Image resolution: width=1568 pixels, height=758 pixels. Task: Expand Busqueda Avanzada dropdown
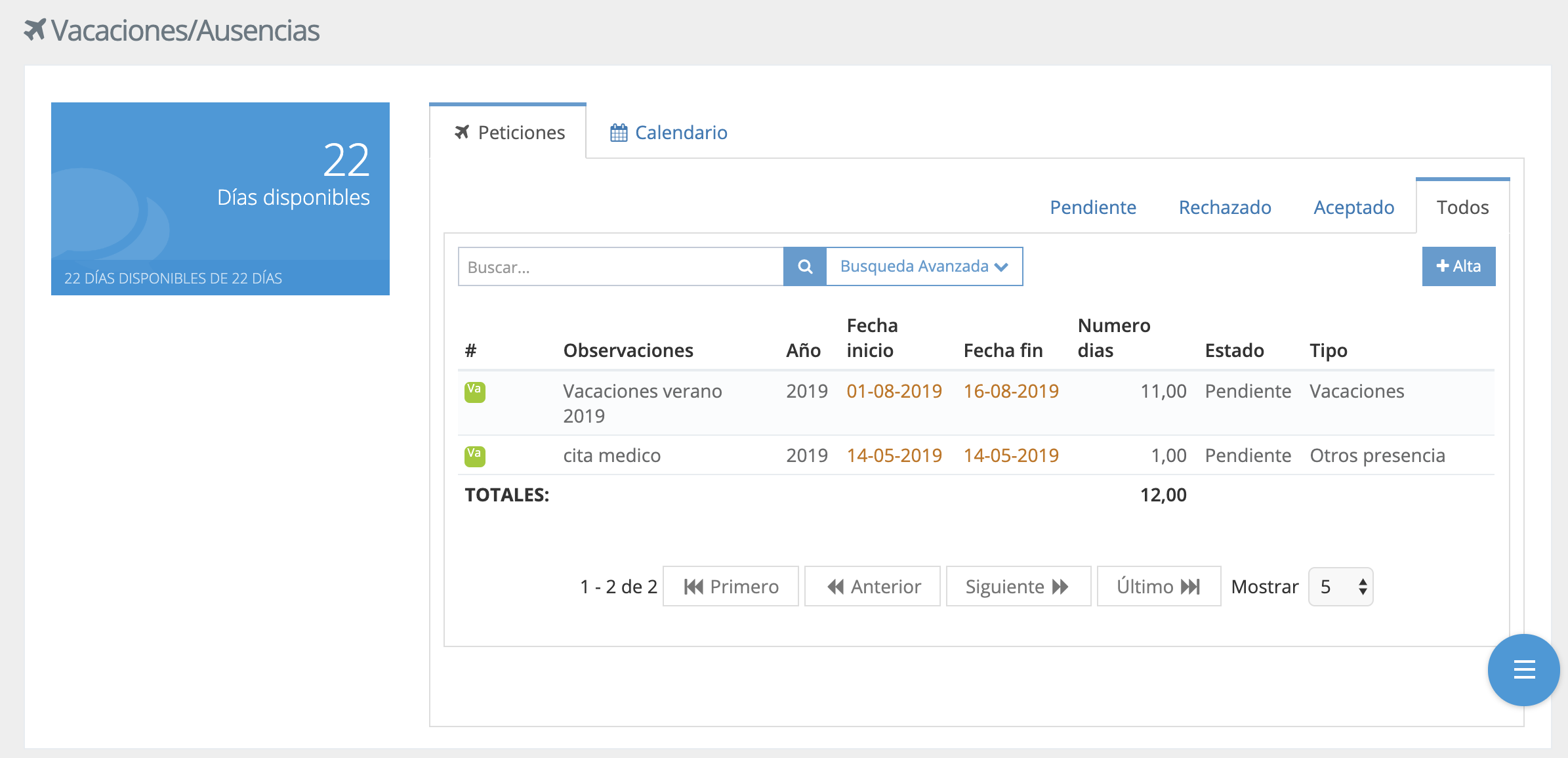point(924,266)
